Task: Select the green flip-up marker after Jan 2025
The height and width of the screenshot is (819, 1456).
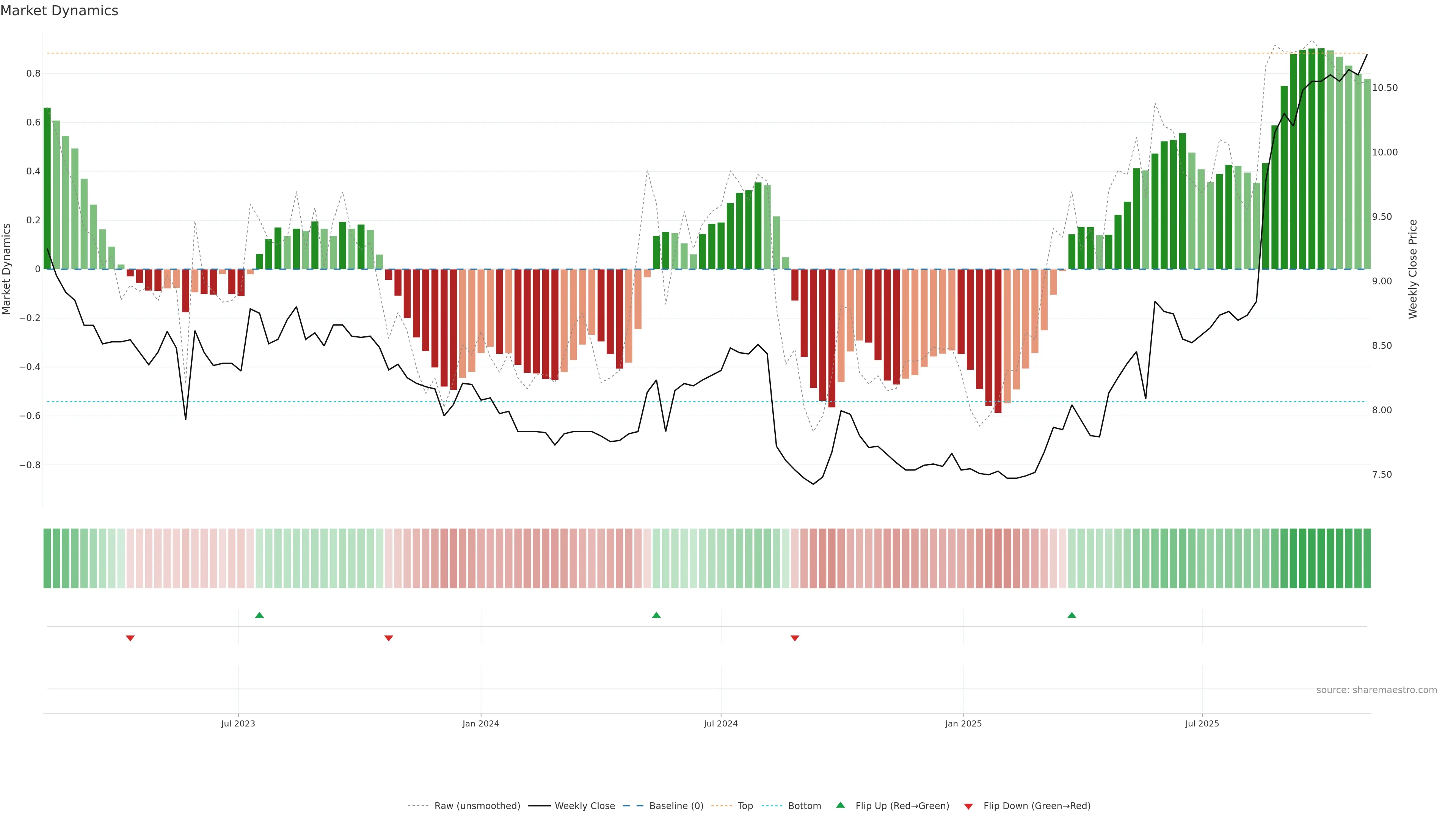Action: tap(1072, 615)
